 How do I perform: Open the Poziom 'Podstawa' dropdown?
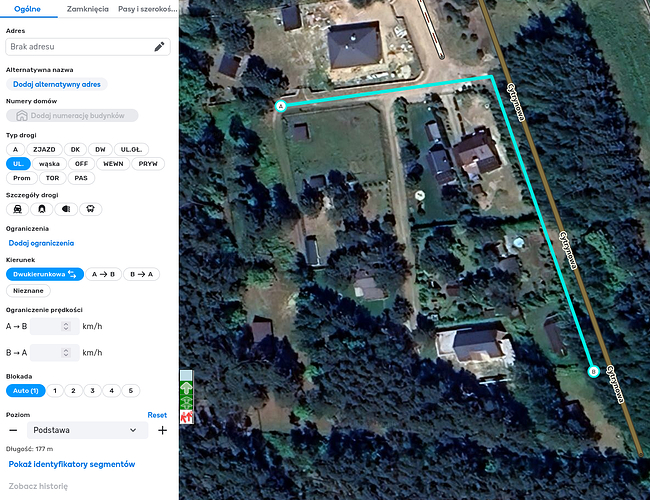pyautogui.click(x=87, y=430)
